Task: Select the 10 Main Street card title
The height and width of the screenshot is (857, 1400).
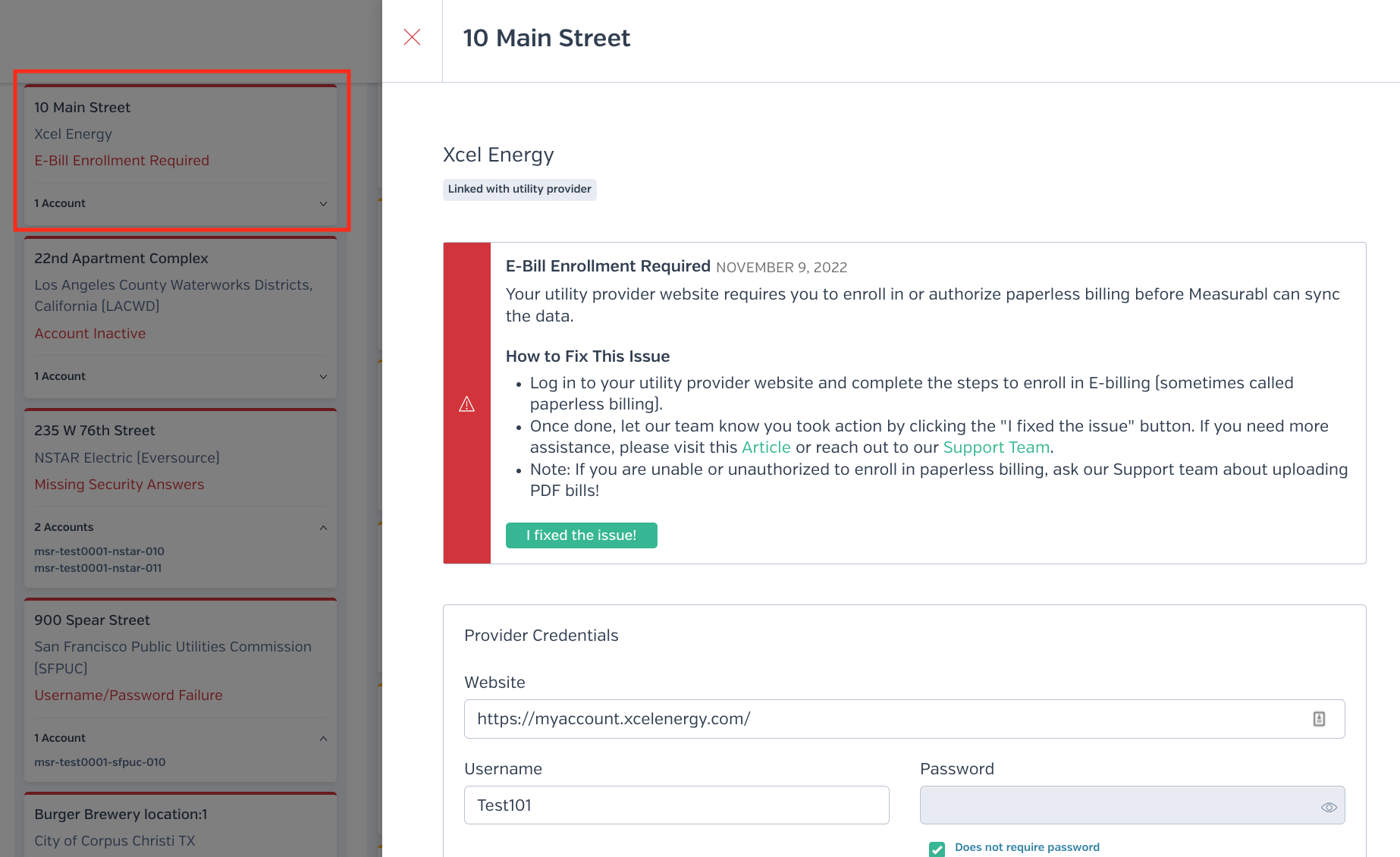Action: pos(82,108)
